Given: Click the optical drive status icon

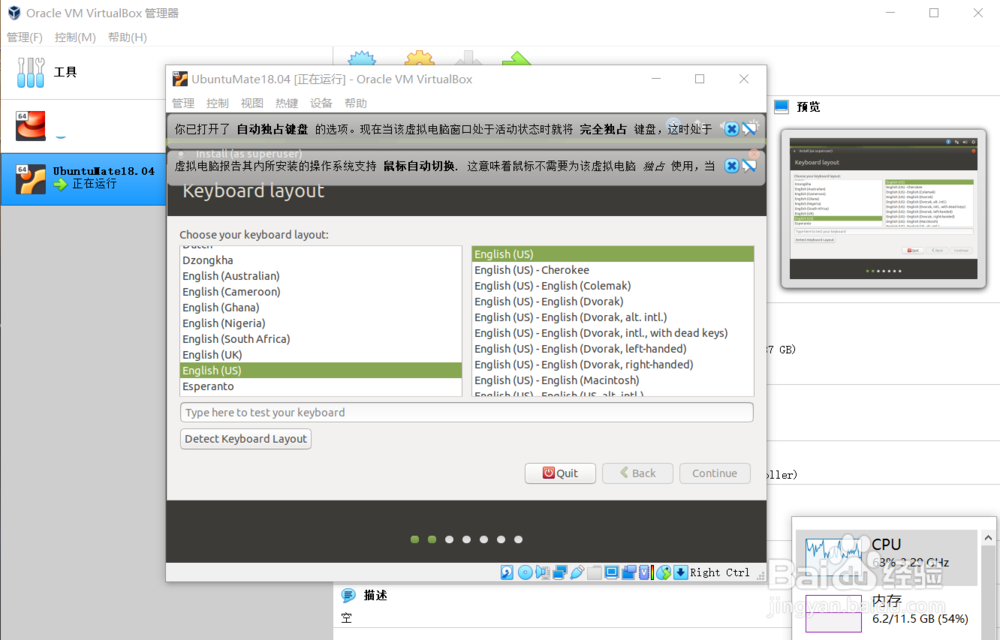Looking at the screenshot, I should click(x=525, y=572).
